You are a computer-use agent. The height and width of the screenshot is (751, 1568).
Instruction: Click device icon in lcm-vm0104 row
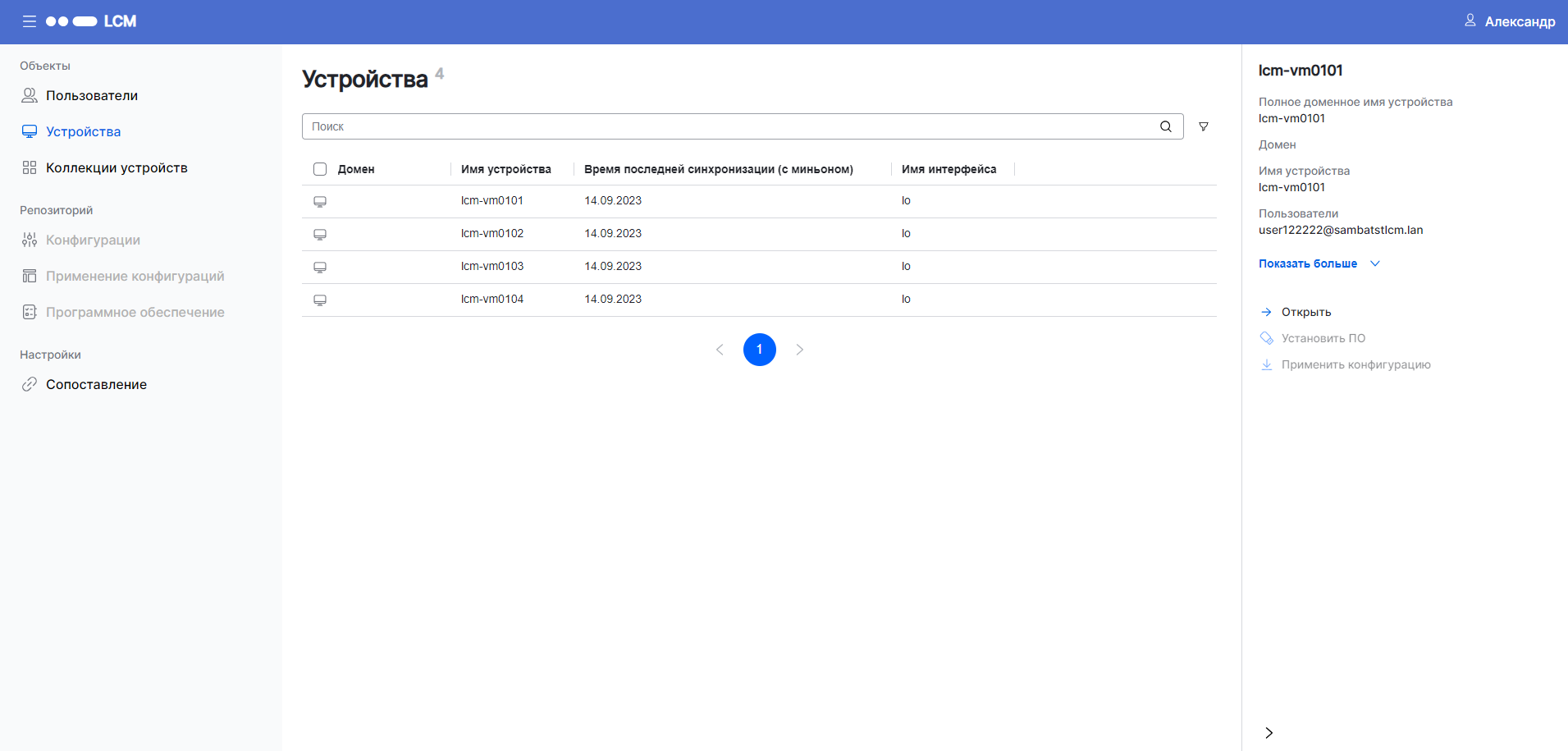(x=320, y=300)
